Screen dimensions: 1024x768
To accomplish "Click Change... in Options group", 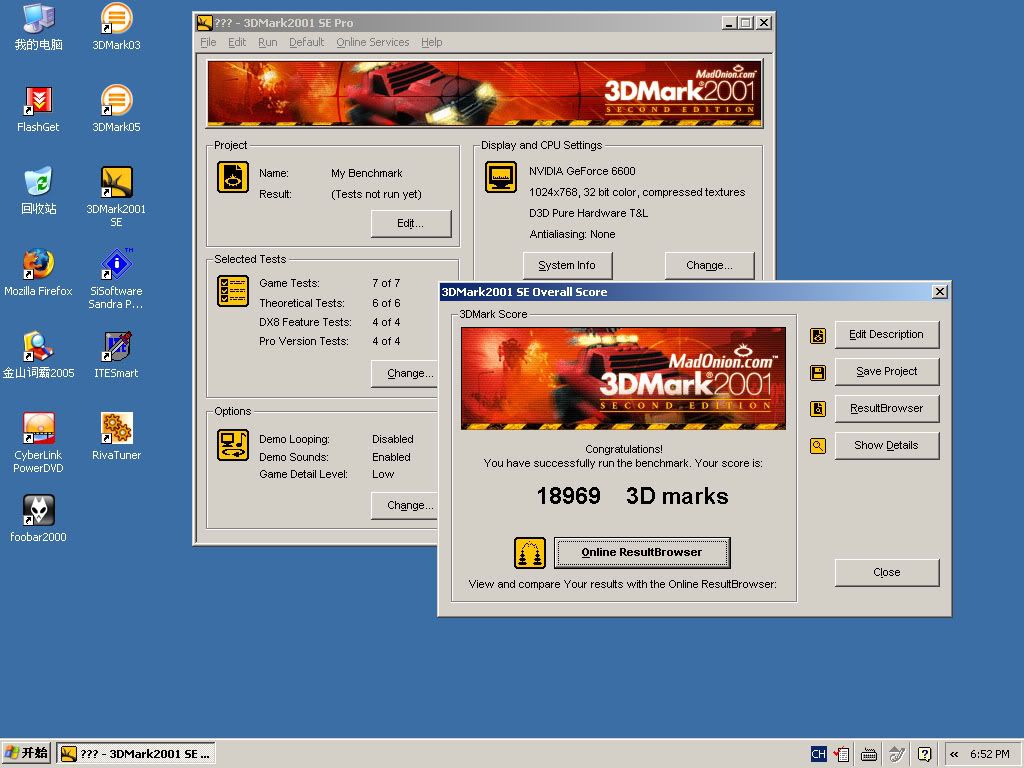I will click(x=405, y=505).
